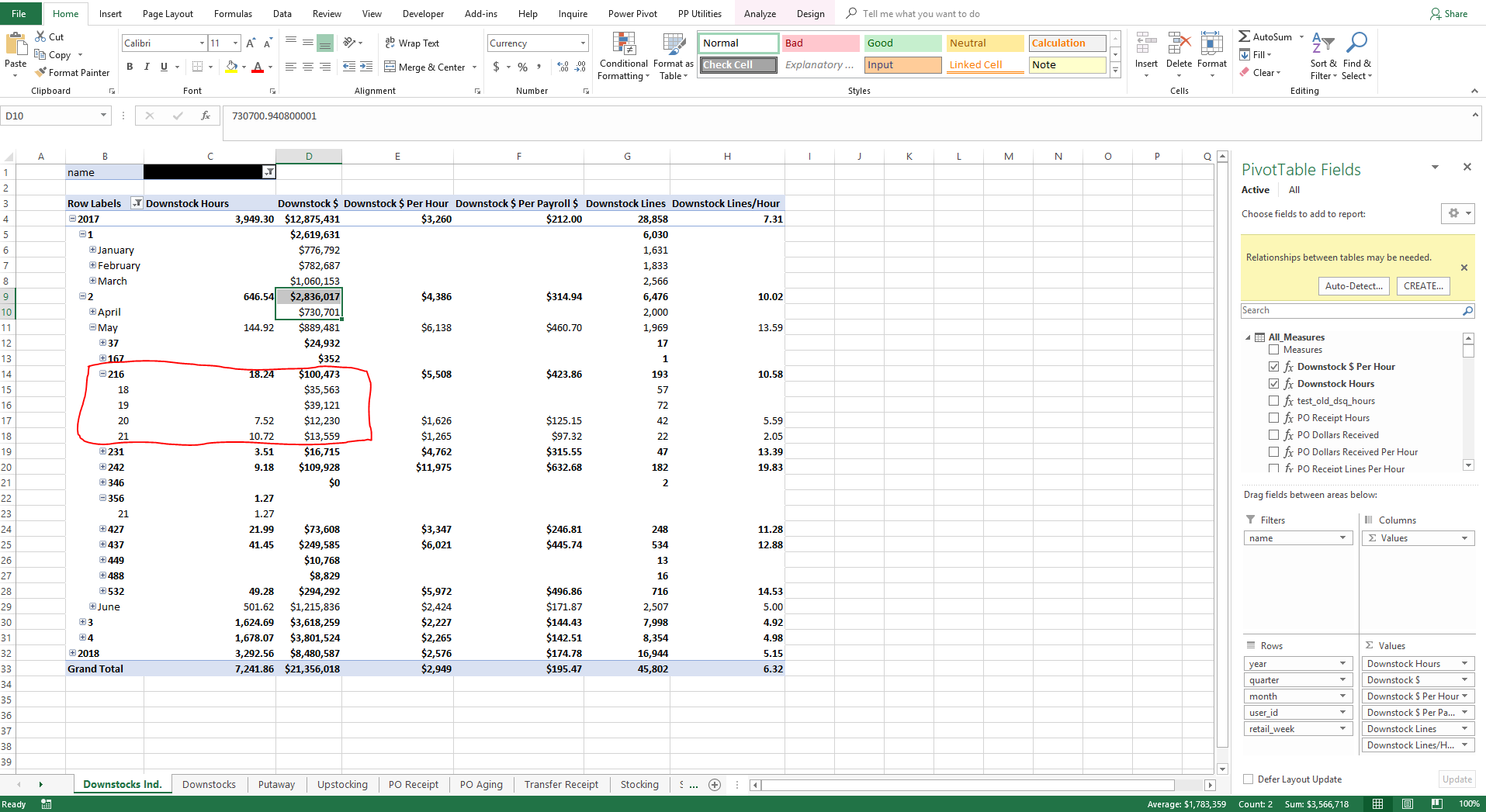Increase font size with the larger A icon
This screenshot has width=1486, height=812.
pyautogui.click(x=251, y=43)
